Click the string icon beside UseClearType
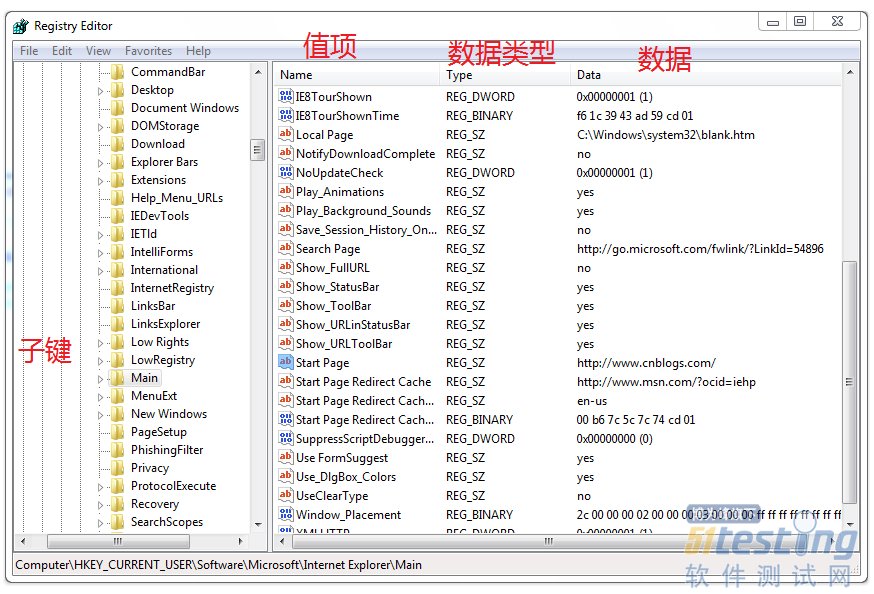This screenshot has width=874, height=594. coord(285,495)
